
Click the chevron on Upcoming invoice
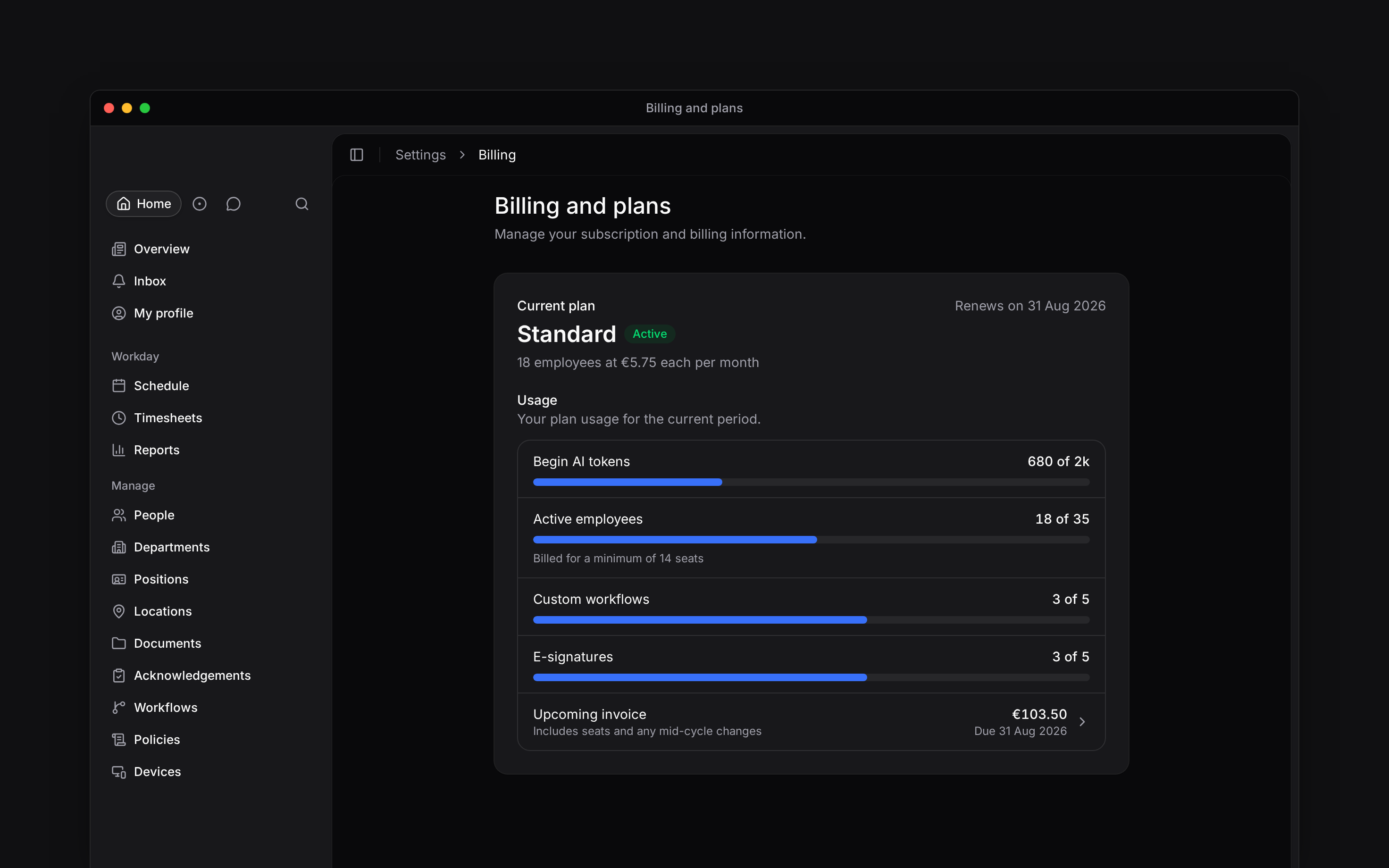click(1082, 722)
